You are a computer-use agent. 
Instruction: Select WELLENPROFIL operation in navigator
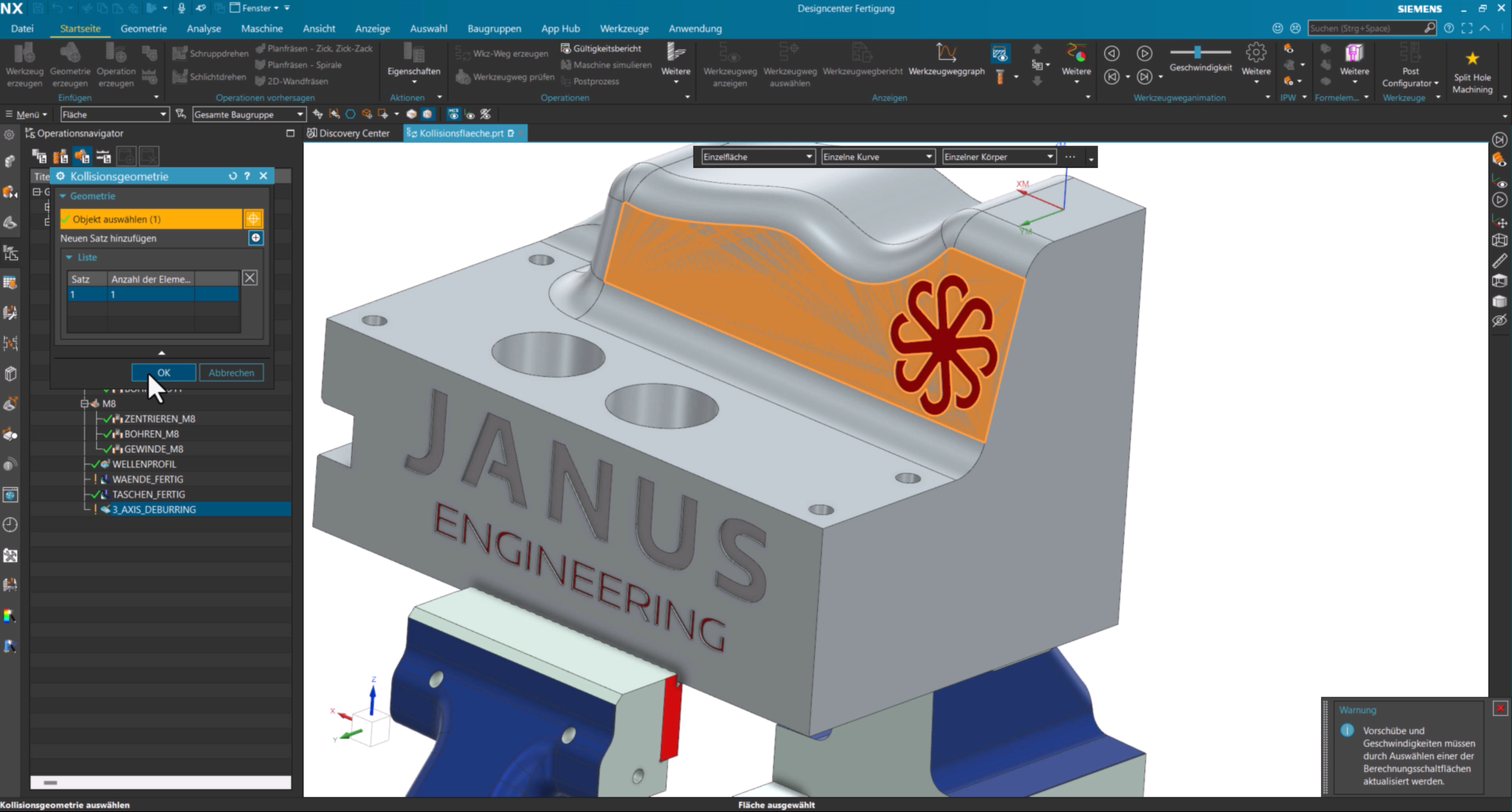144,464
